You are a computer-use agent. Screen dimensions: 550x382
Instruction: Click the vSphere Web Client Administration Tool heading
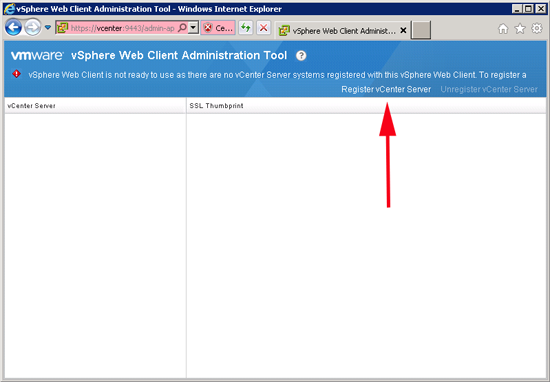pos(179,55)
